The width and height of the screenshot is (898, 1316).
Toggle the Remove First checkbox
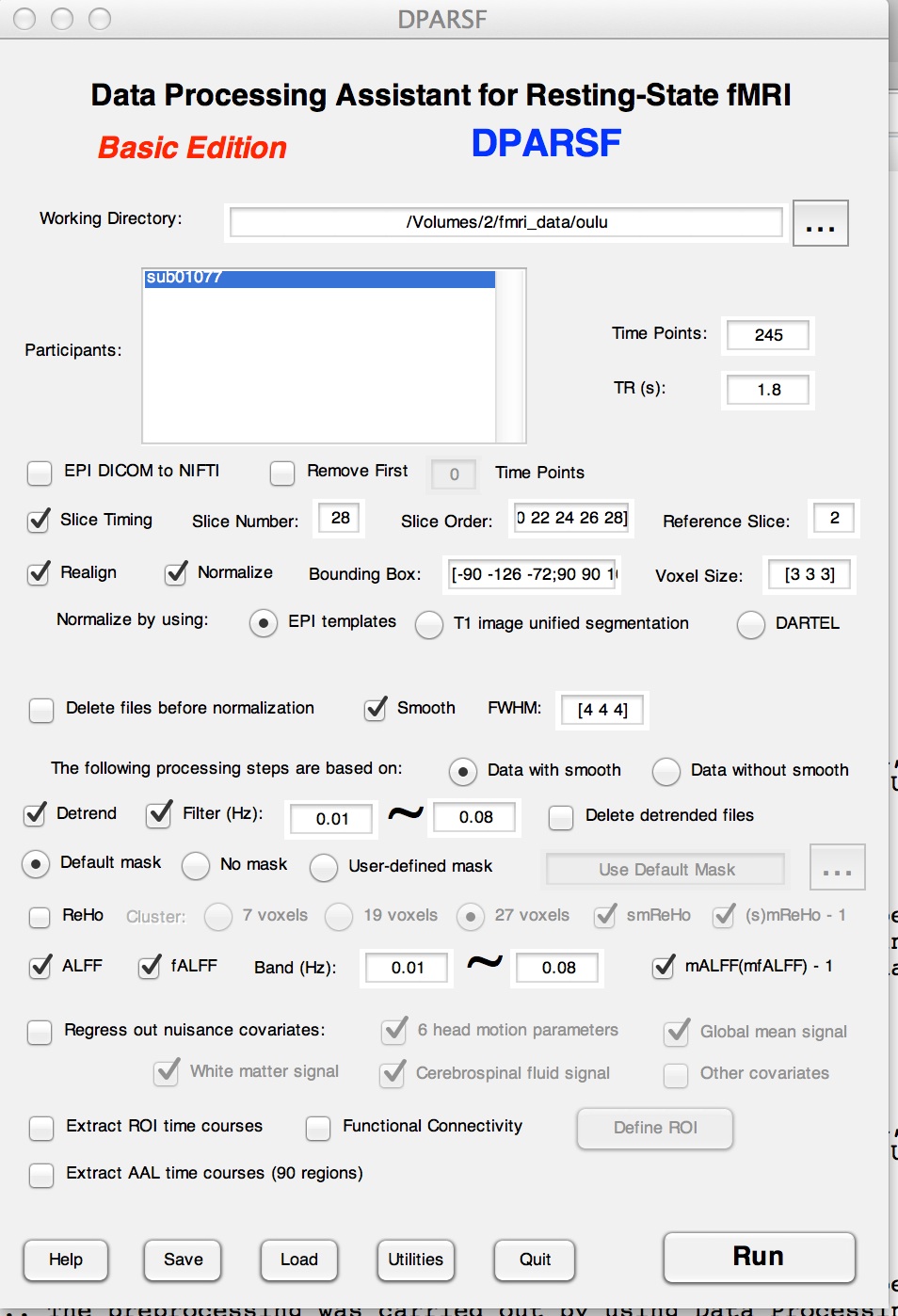(282, 473)
